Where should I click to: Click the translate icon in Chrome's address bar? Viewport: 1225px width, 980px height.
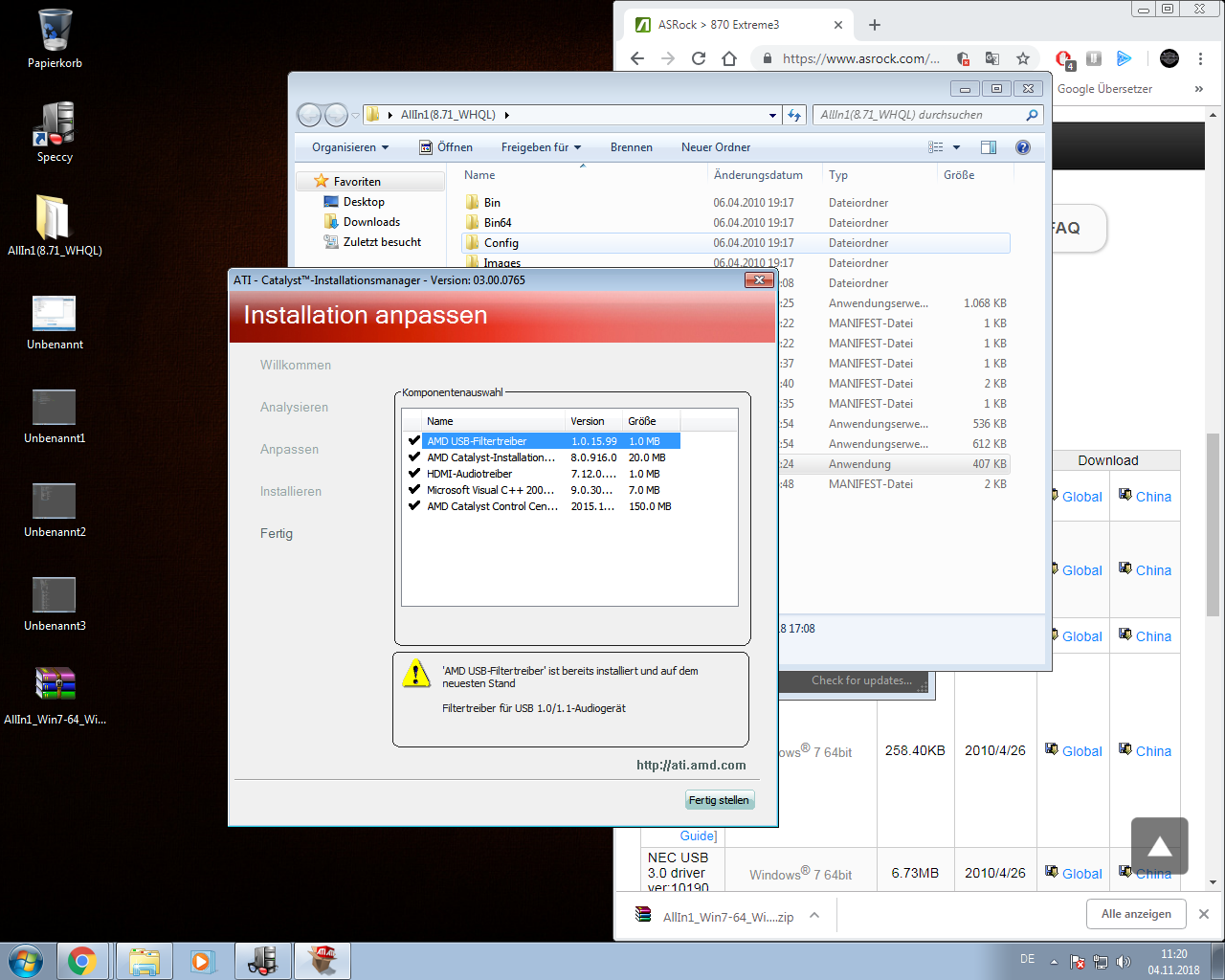click(x=992, y=58)
